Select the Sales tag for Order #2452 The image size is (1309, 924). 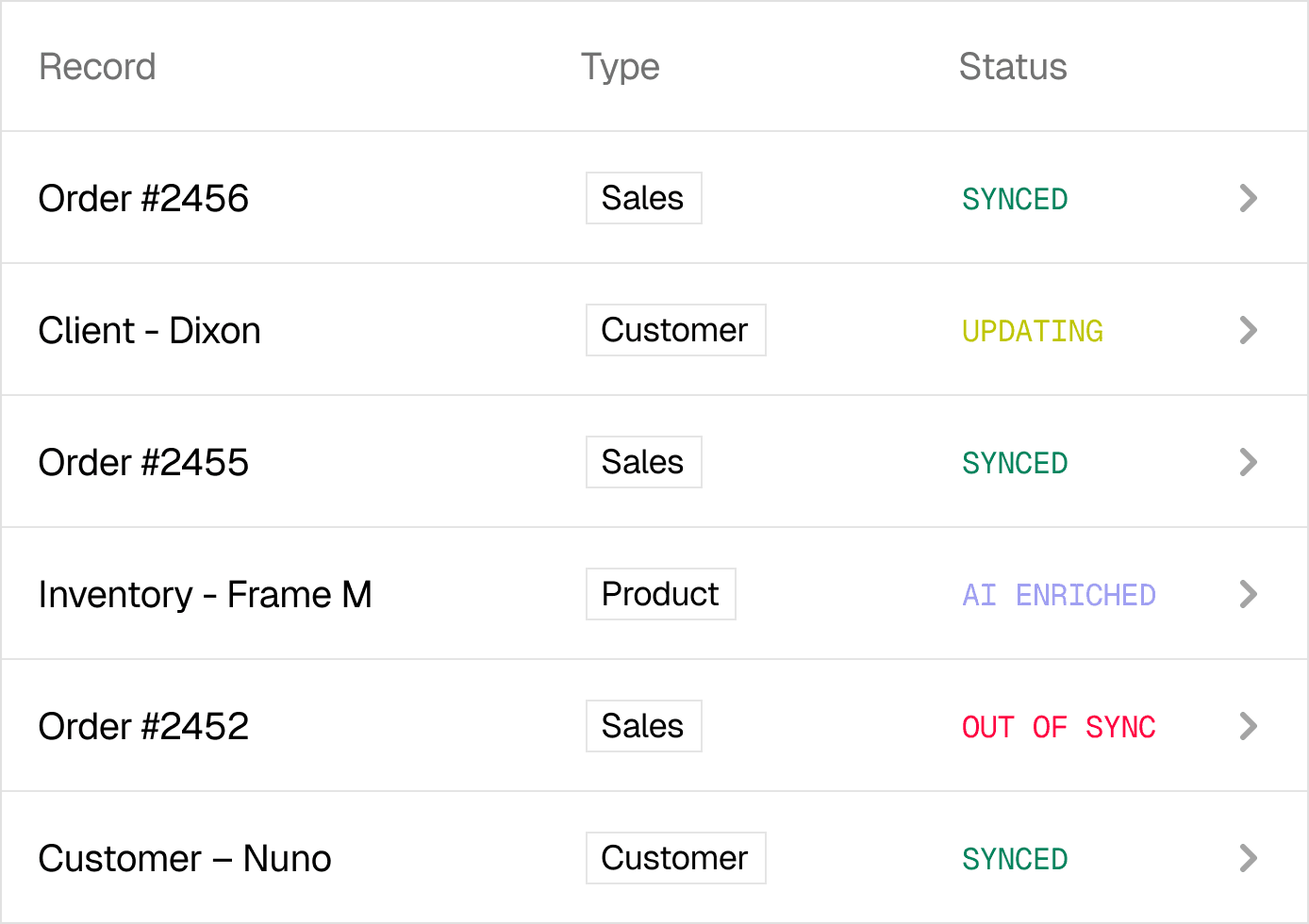[643, 726]
